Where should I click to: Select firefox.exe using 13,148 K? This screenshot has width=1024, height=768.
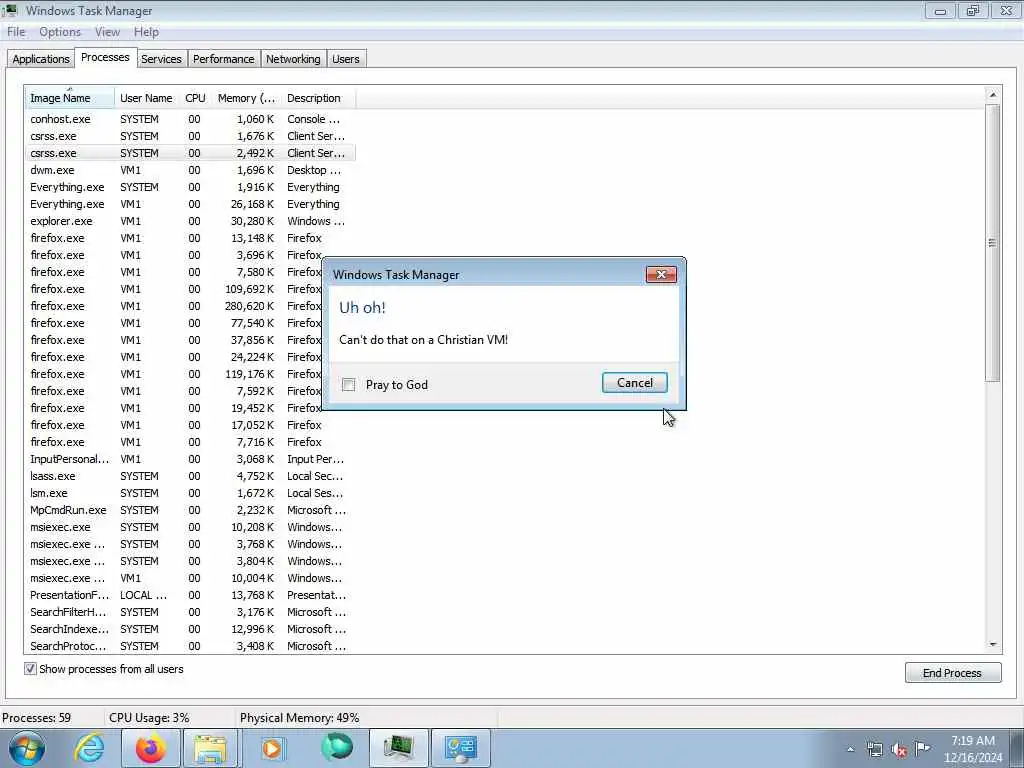click(191, 238)
